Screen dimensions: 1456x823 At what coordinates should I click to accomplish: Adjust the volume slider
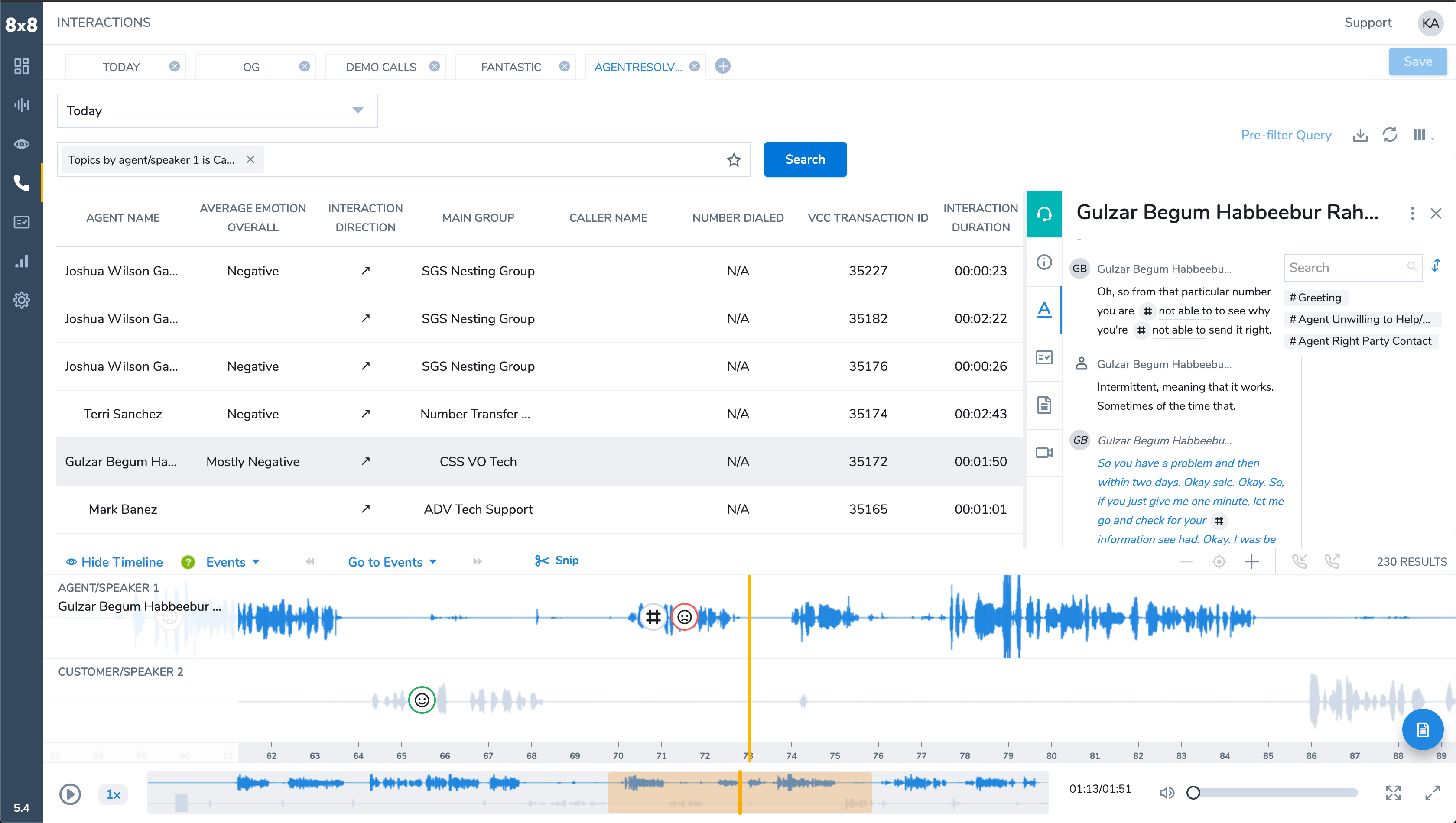(x=1275, y=793)
